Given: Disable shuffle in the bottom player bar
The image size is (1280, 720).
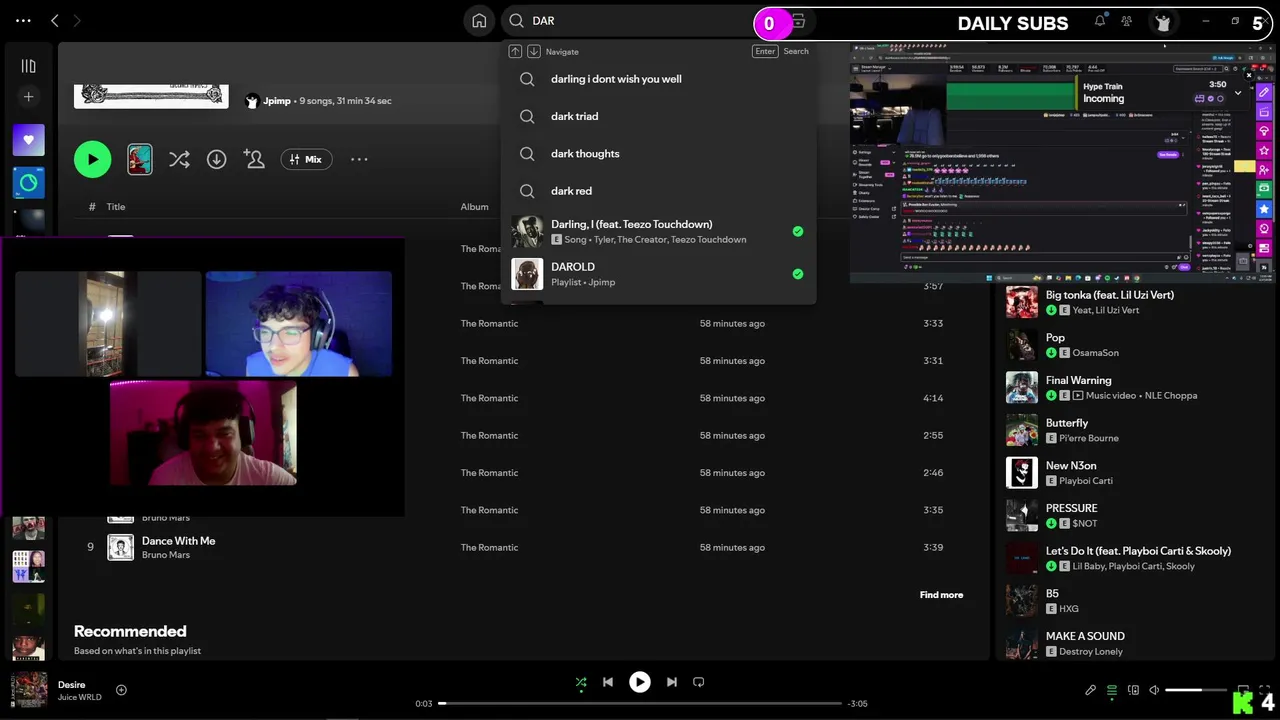Looking at the screenshot, I should coord(581,682).
